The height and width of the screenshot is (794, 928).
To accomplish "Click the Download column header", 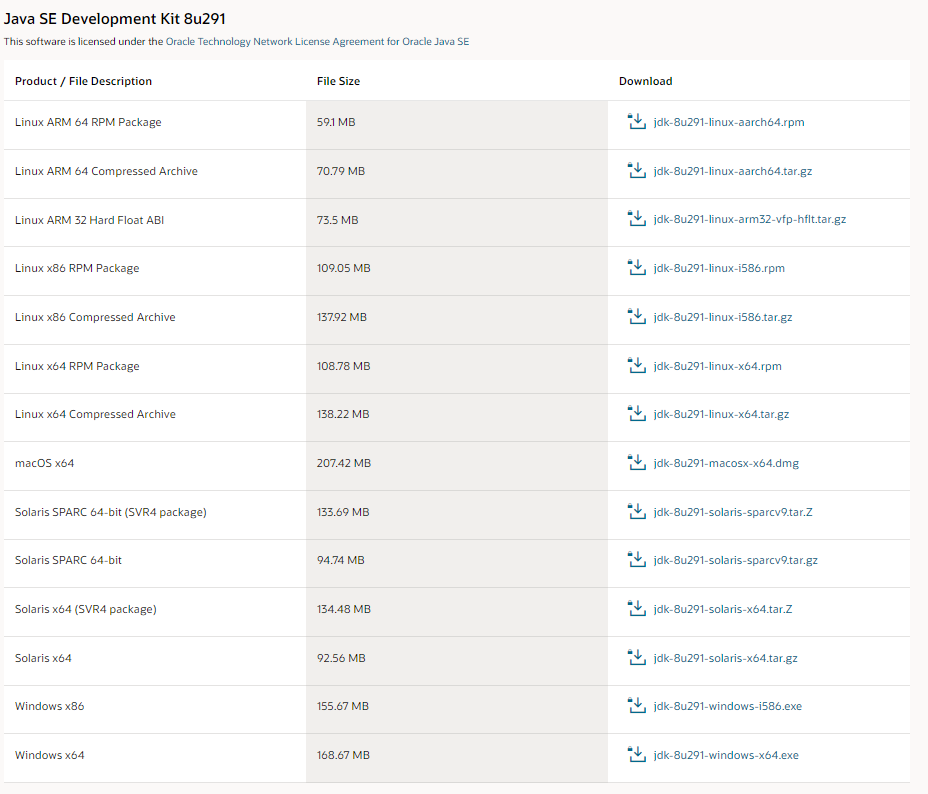I will click(x=646, y=81).
